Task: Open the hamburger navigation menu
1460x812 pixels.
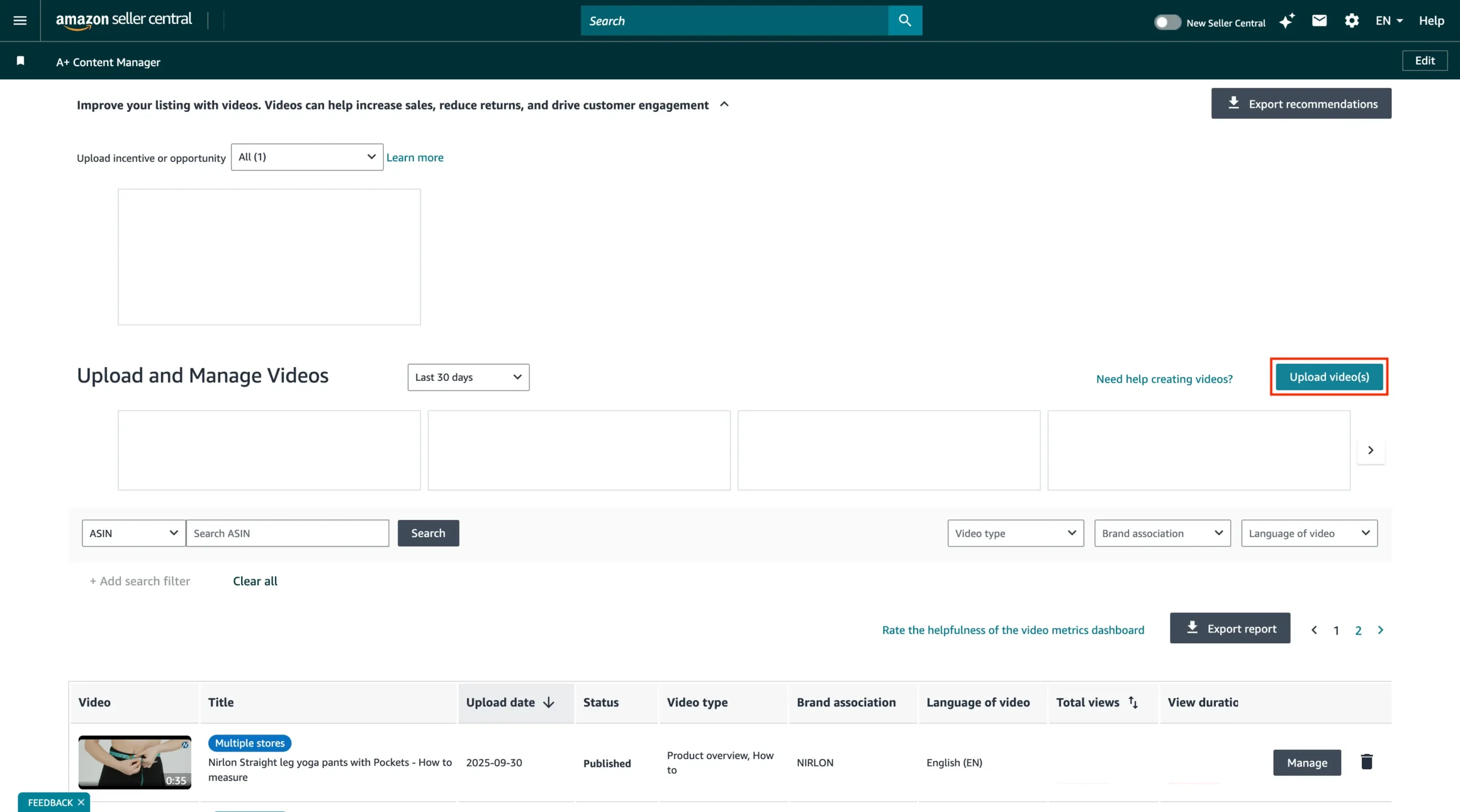Action: click(x=20, y=21)
